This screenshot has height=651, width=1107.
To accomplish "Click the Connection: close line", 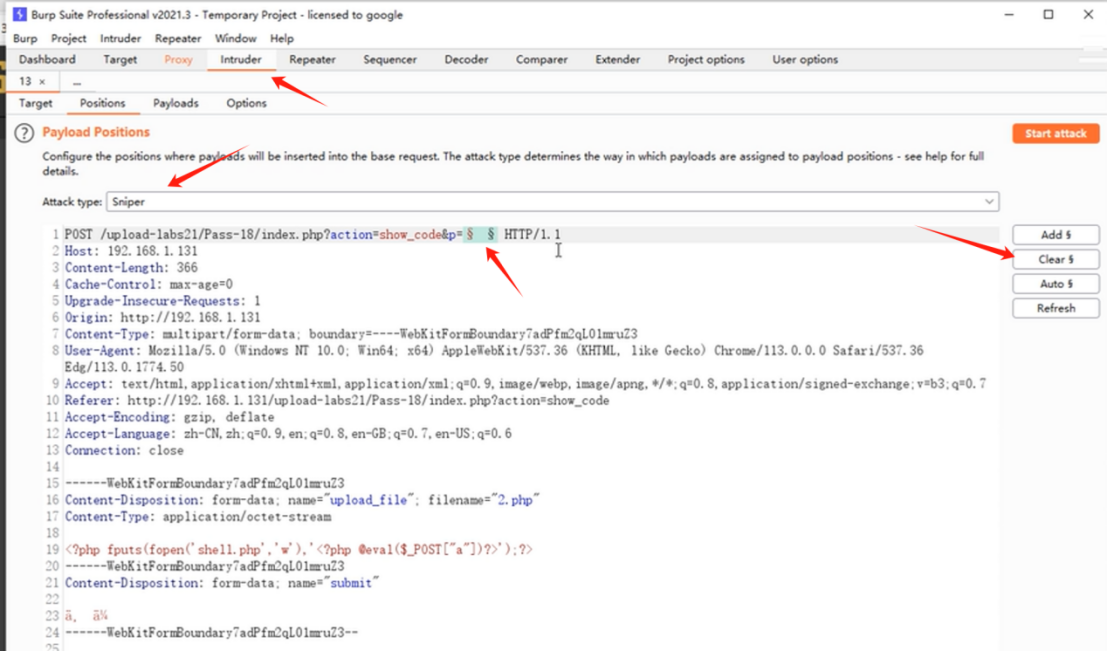I will click(x=124, y=450).
